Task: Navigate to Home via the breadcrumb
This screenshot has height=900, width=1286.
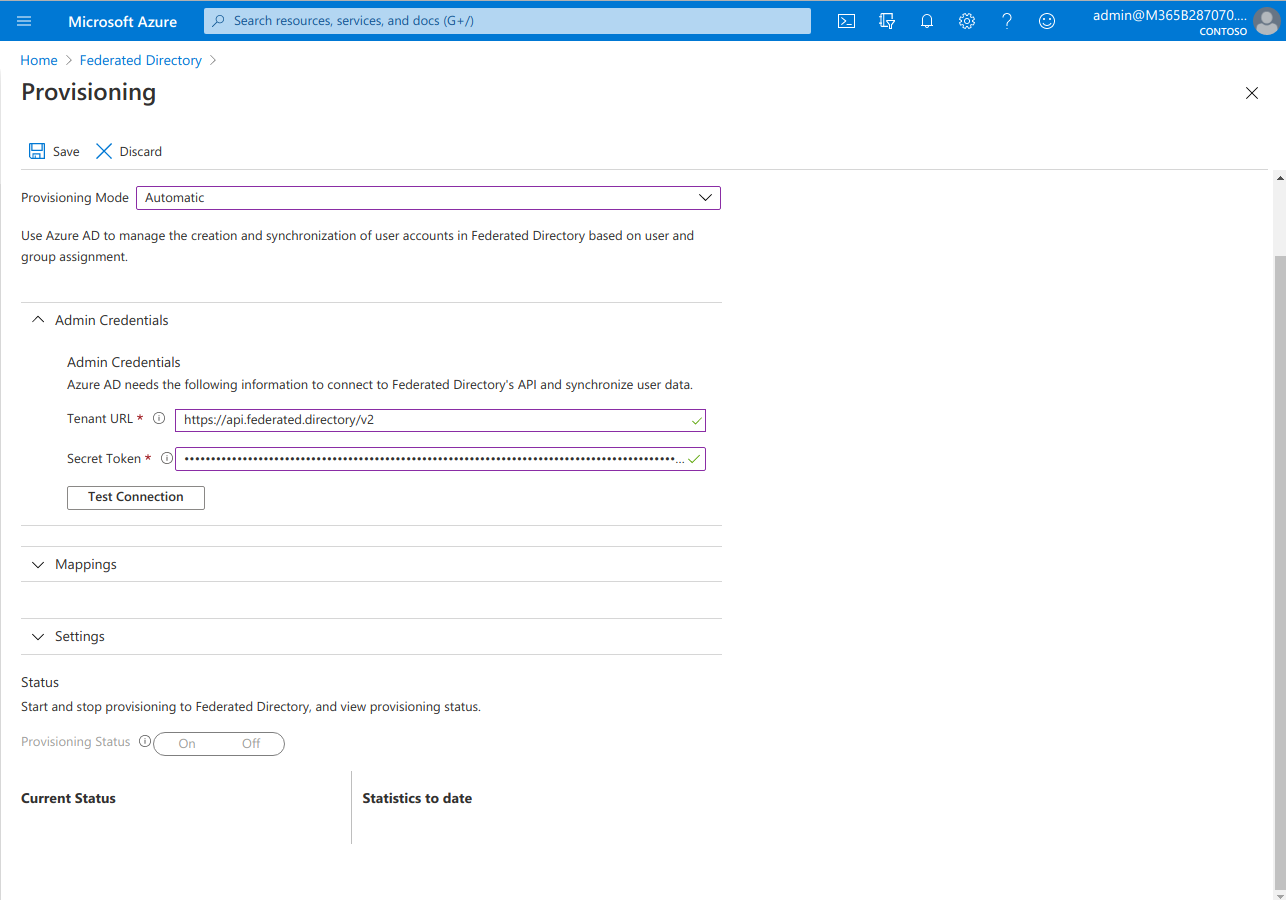Action: (38, 60)
